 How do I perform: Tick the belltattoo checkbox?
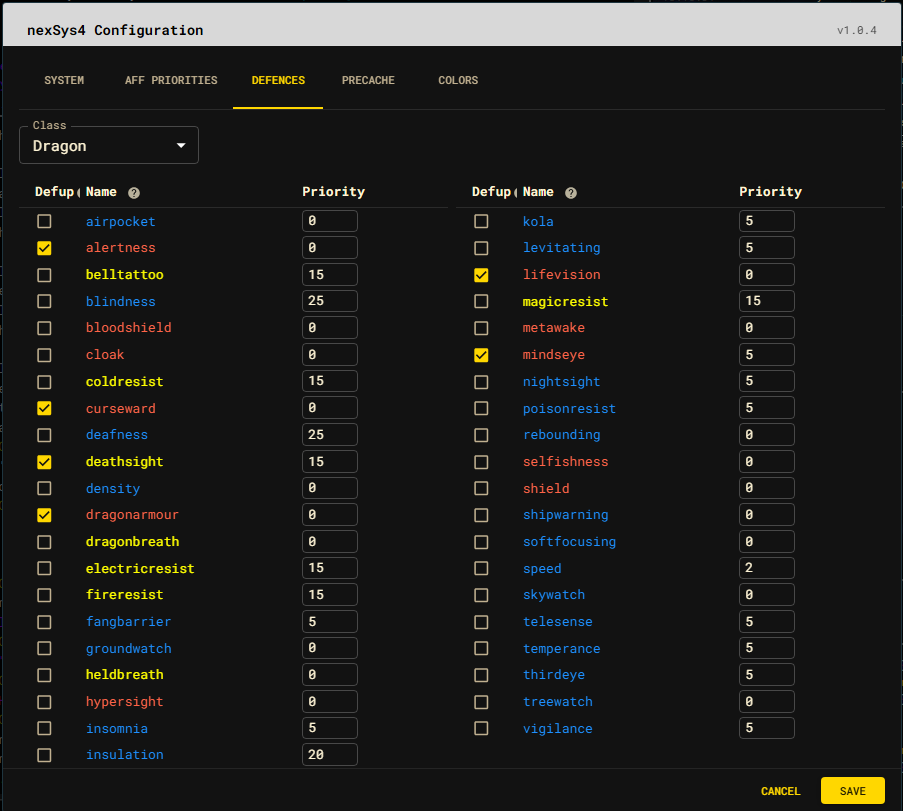click(x=44, y=275)
